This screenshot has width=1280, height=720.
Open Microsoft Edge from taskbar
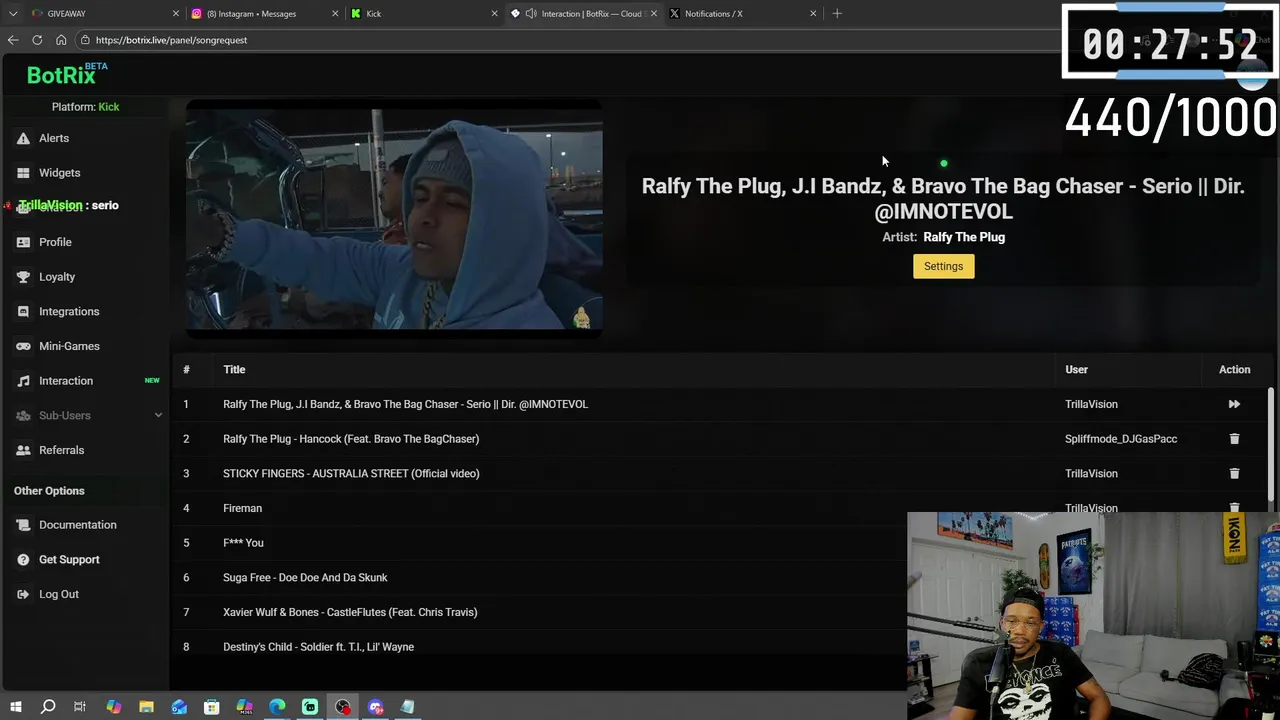pyautogui.click(x=277, y=707)
